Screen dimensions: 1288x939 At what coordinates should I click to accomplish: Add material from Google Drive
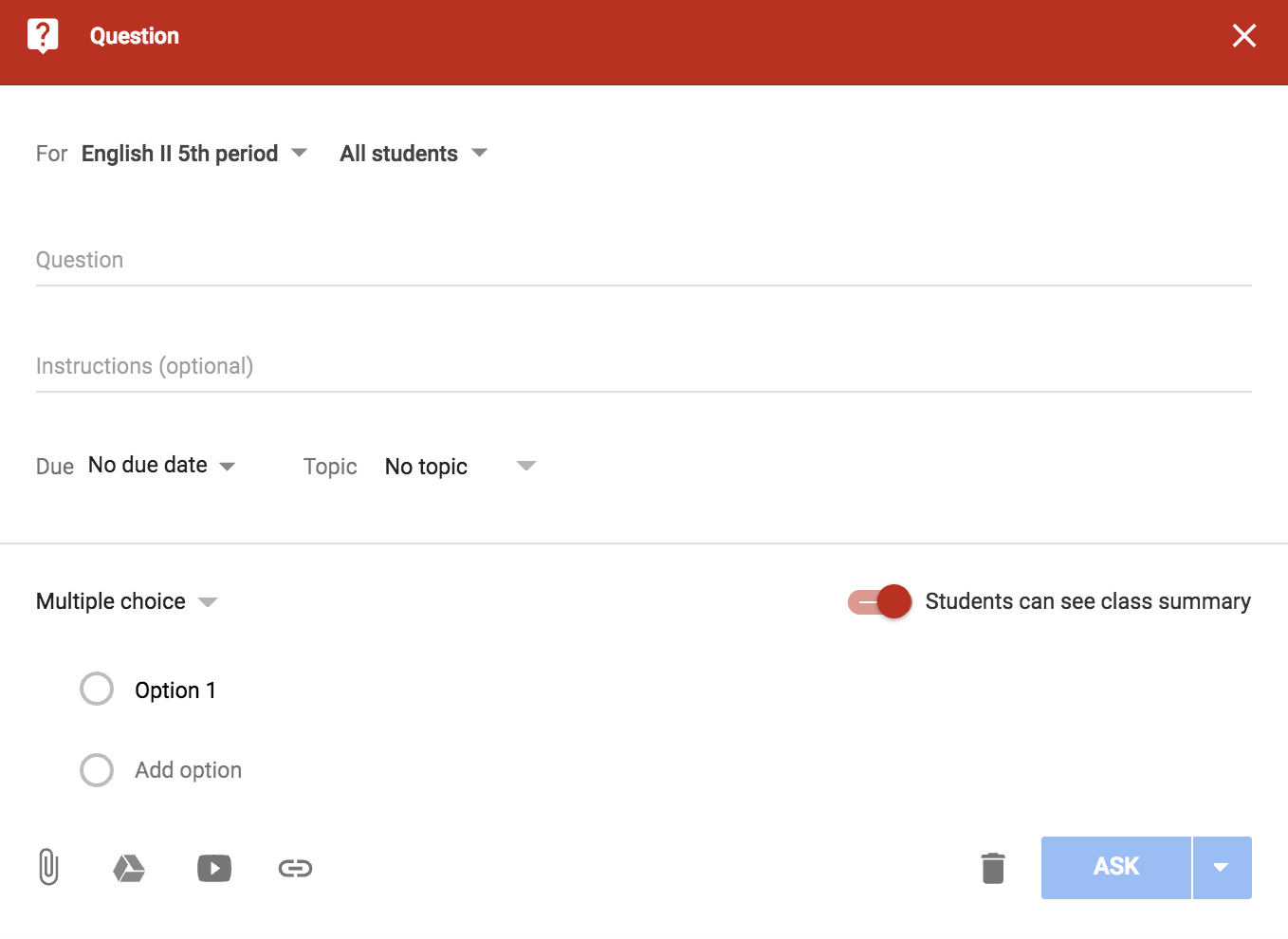coord(129,867)
